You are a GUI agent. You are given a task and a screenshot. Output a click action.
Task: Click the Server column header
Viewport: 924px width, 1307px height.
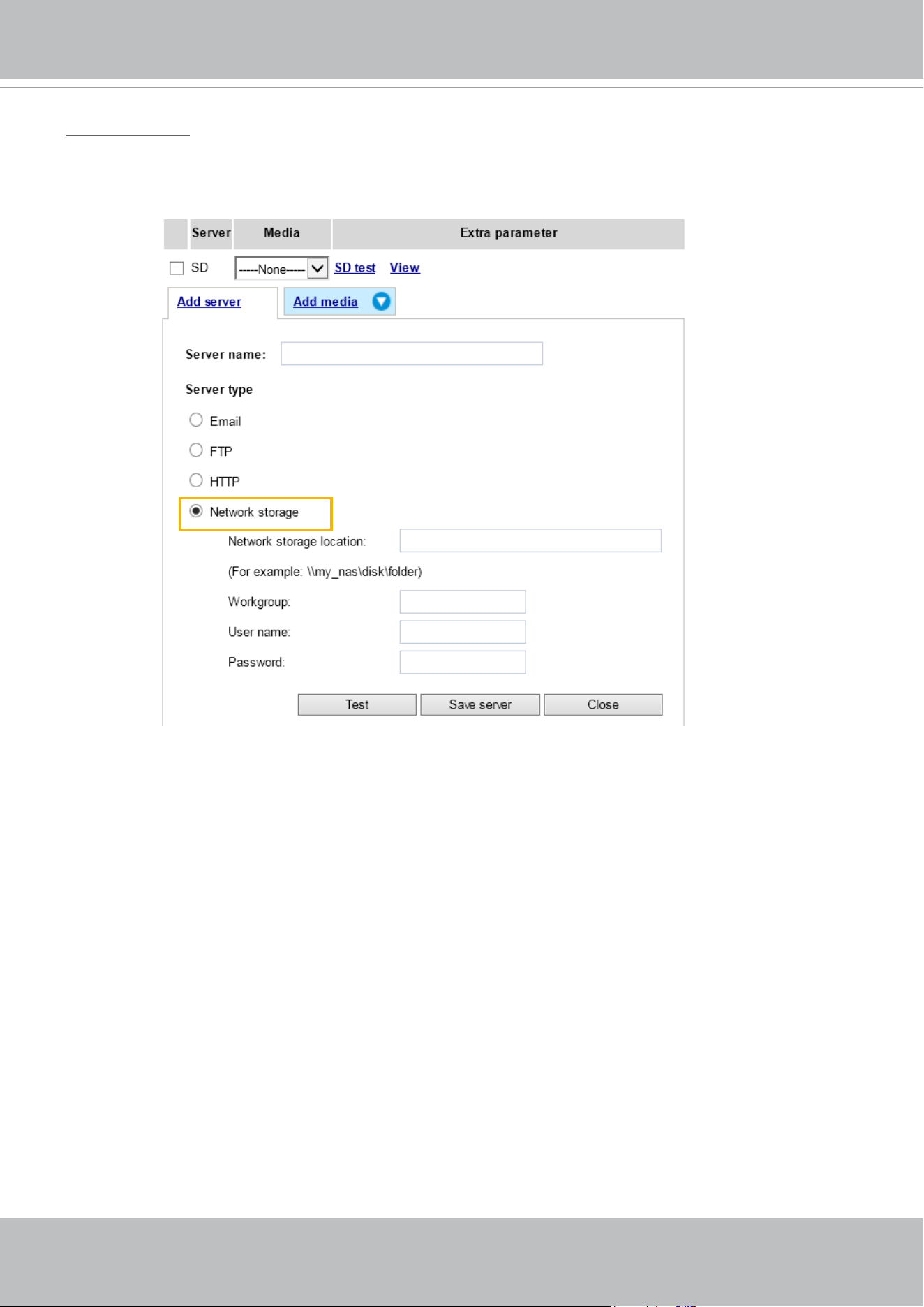click(211, 233)
